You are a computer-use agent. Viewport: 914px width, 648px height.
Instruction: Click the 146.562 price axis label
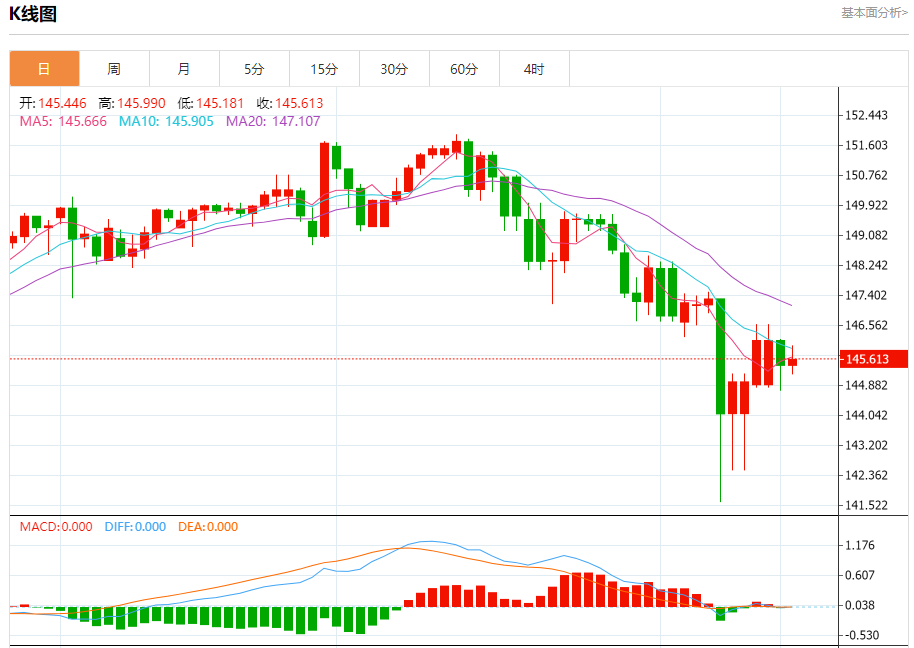pyautogui.click(x=866, y=325)
